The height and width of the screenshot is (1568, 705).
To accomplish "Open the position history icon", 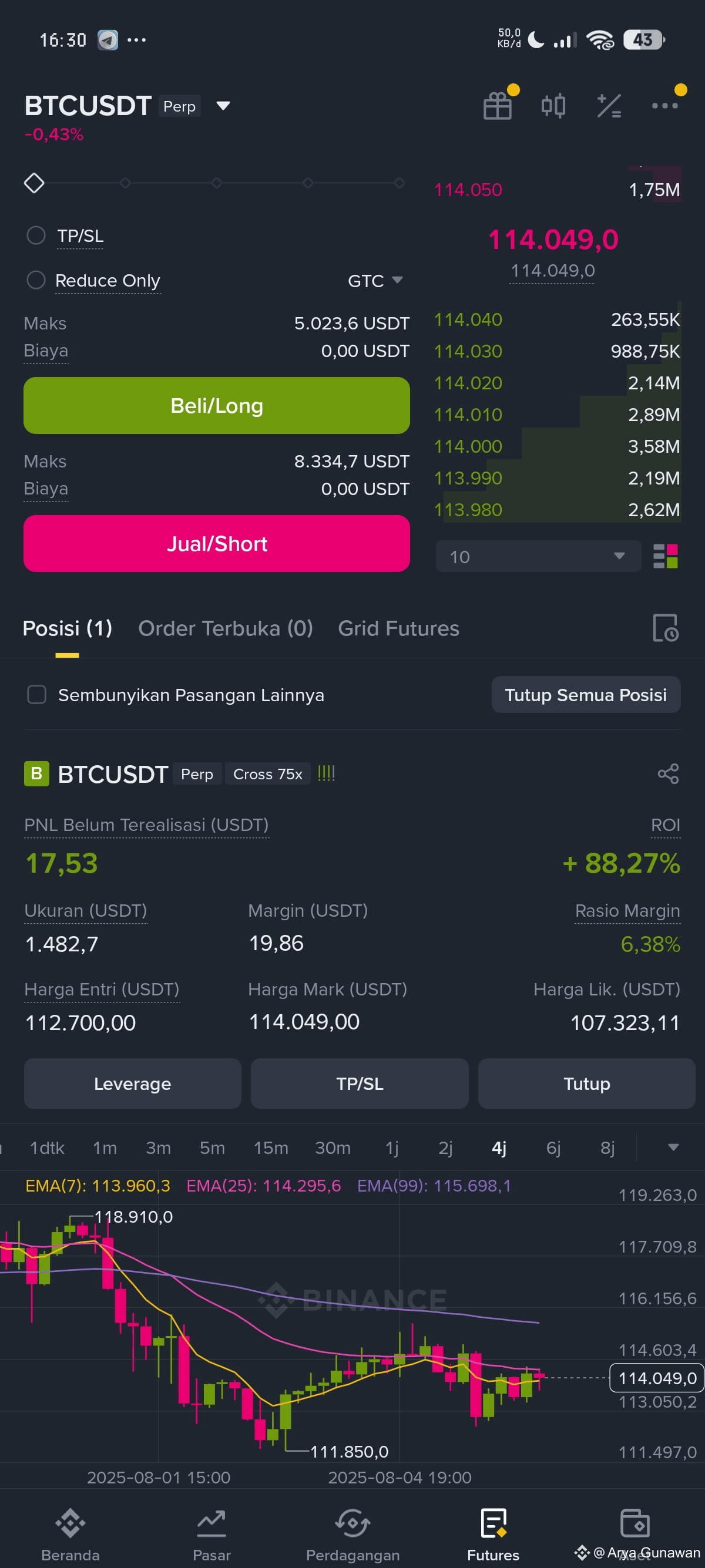I will 666,628.
